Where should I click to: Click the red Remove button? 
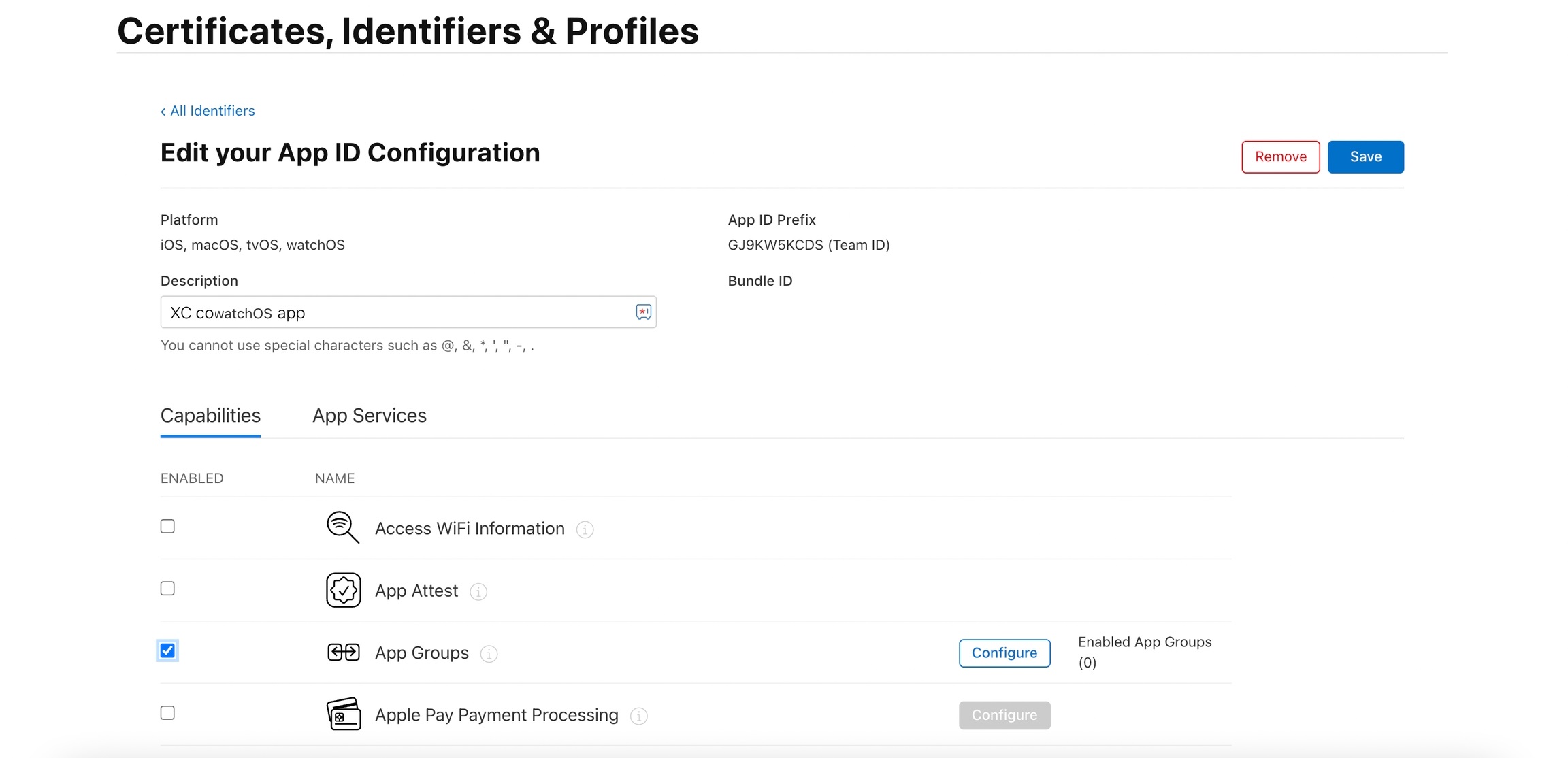(x=1280, y=157)
